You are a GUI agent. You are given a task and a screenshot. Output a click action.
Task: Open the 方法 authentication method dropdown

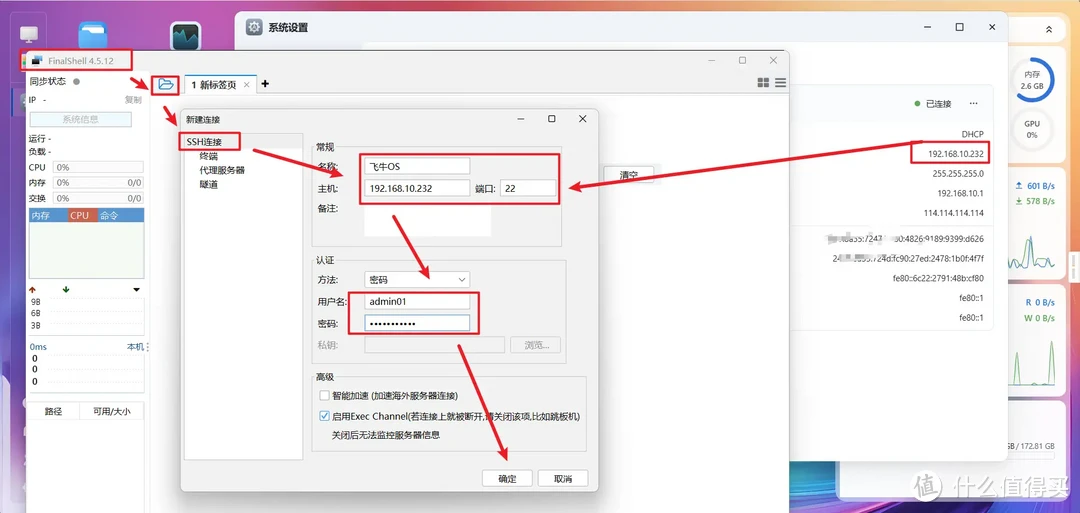(417, 280)
